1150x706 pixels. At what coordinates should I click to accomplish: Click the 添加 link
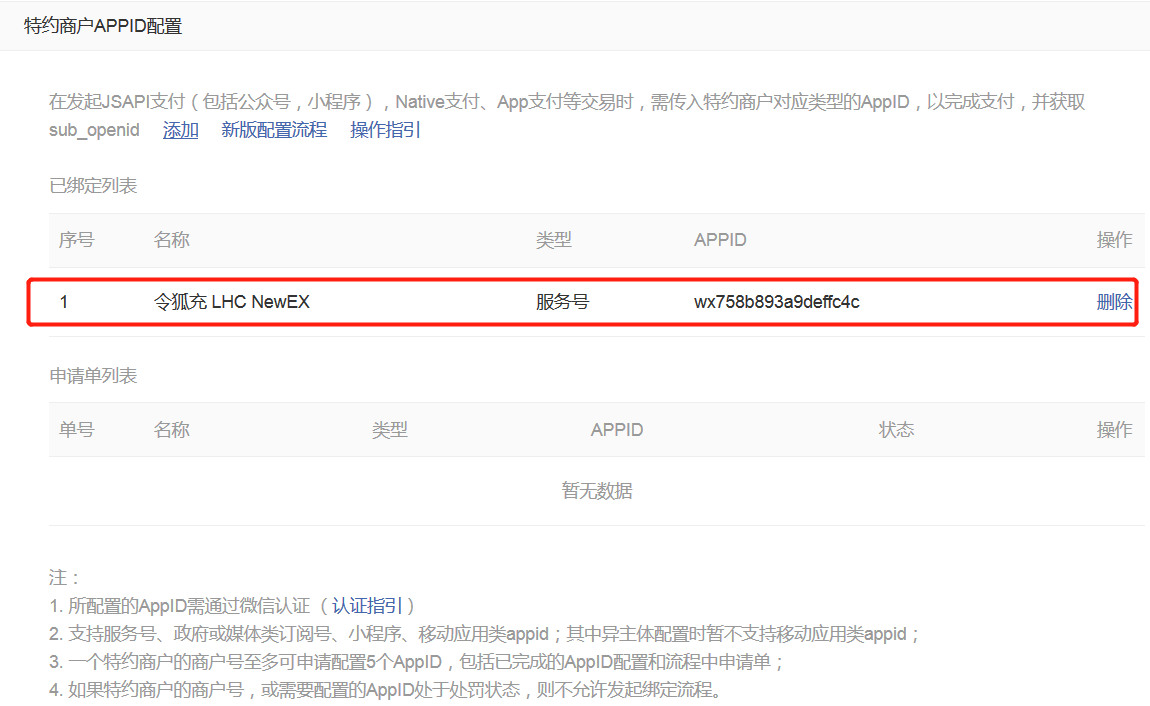[x=181, y=130]
